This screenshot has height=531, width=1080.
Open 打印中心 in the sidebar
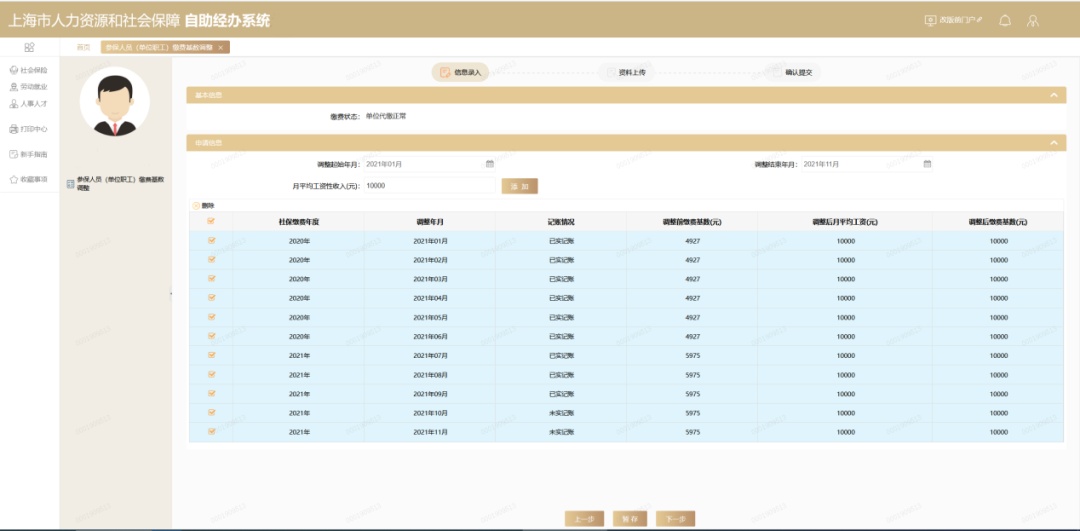[28, 129]
